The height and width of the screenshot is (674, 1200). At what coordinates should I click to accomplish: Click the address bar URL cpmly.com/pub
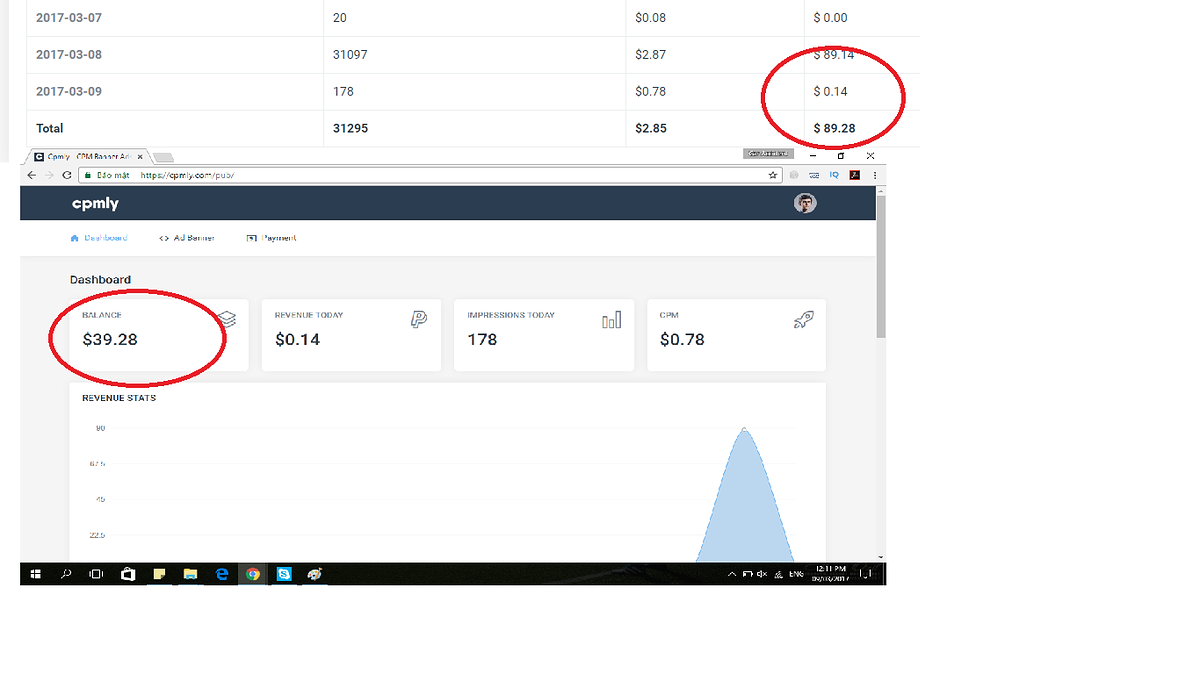[188, 175]
